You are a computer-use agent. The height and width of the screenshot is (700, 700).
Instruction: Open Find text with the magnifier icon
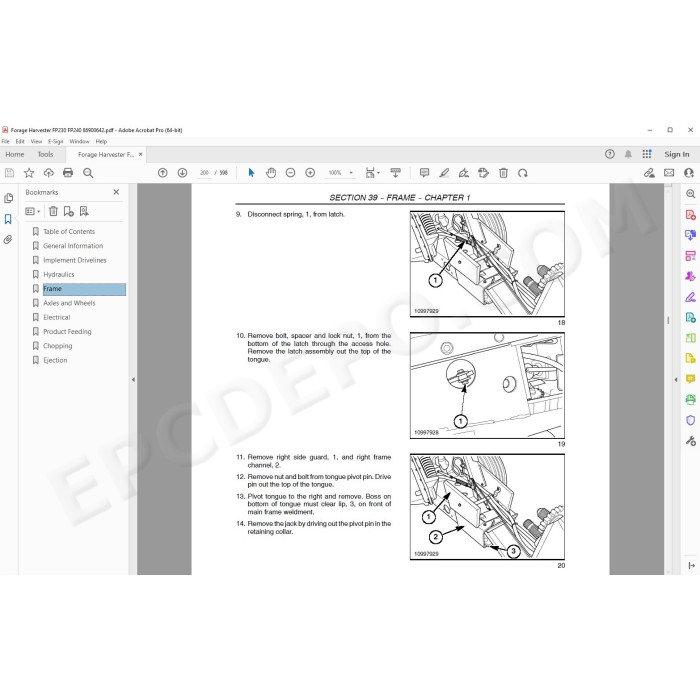pos(88,173)
